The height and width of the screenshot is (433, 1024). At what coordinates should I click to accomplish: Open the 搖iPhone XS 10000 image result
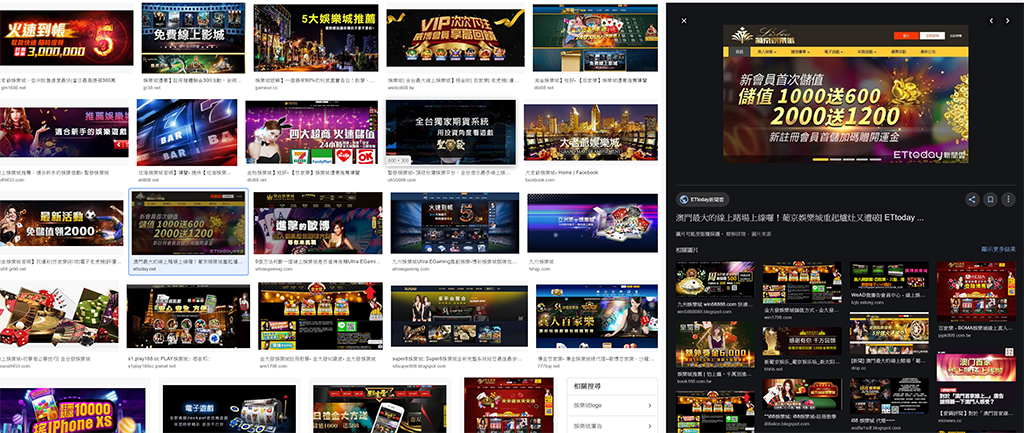tap(72, 410)
